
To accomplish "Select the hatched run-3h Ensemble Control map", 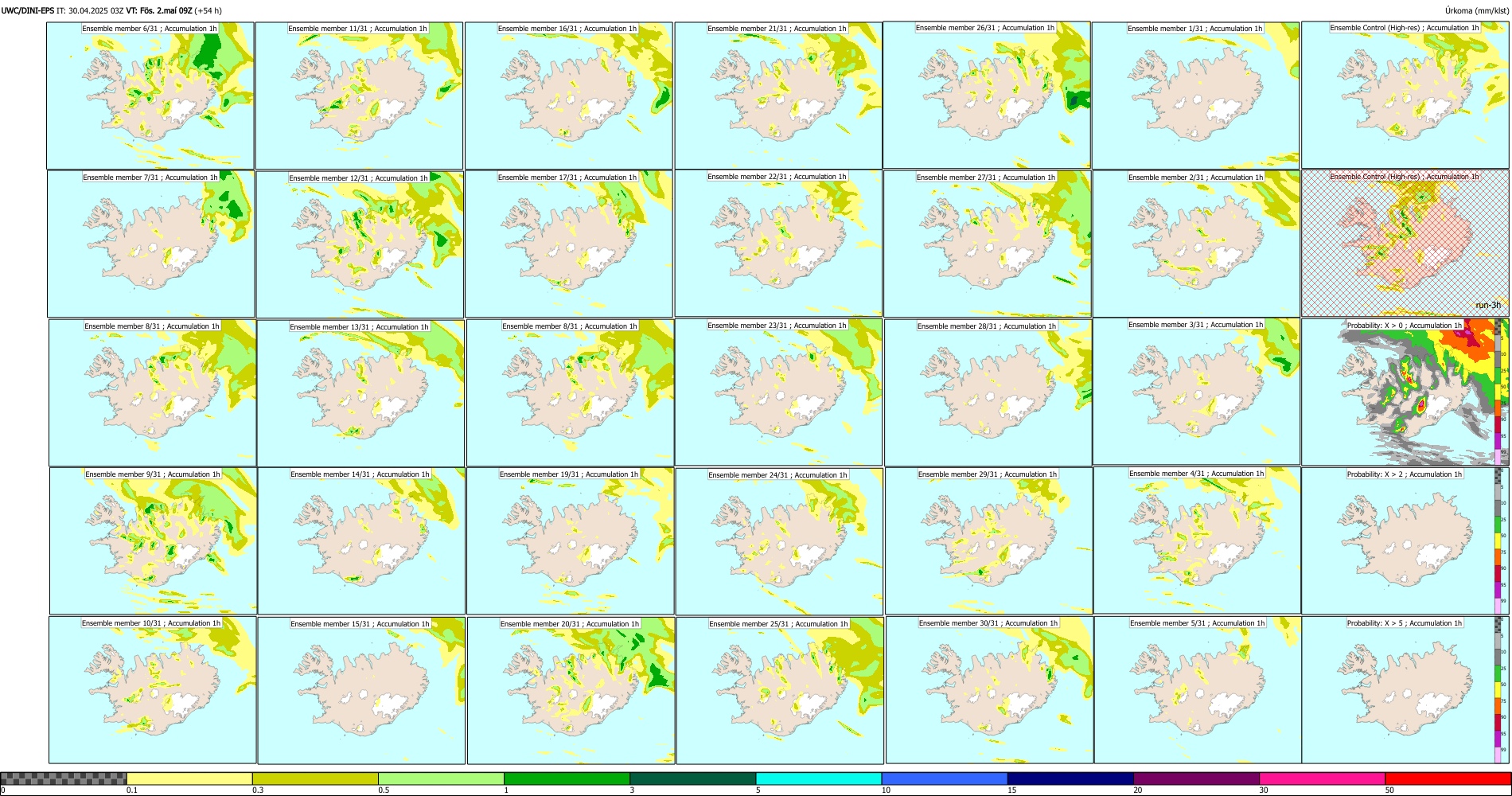I will 1405,244.
